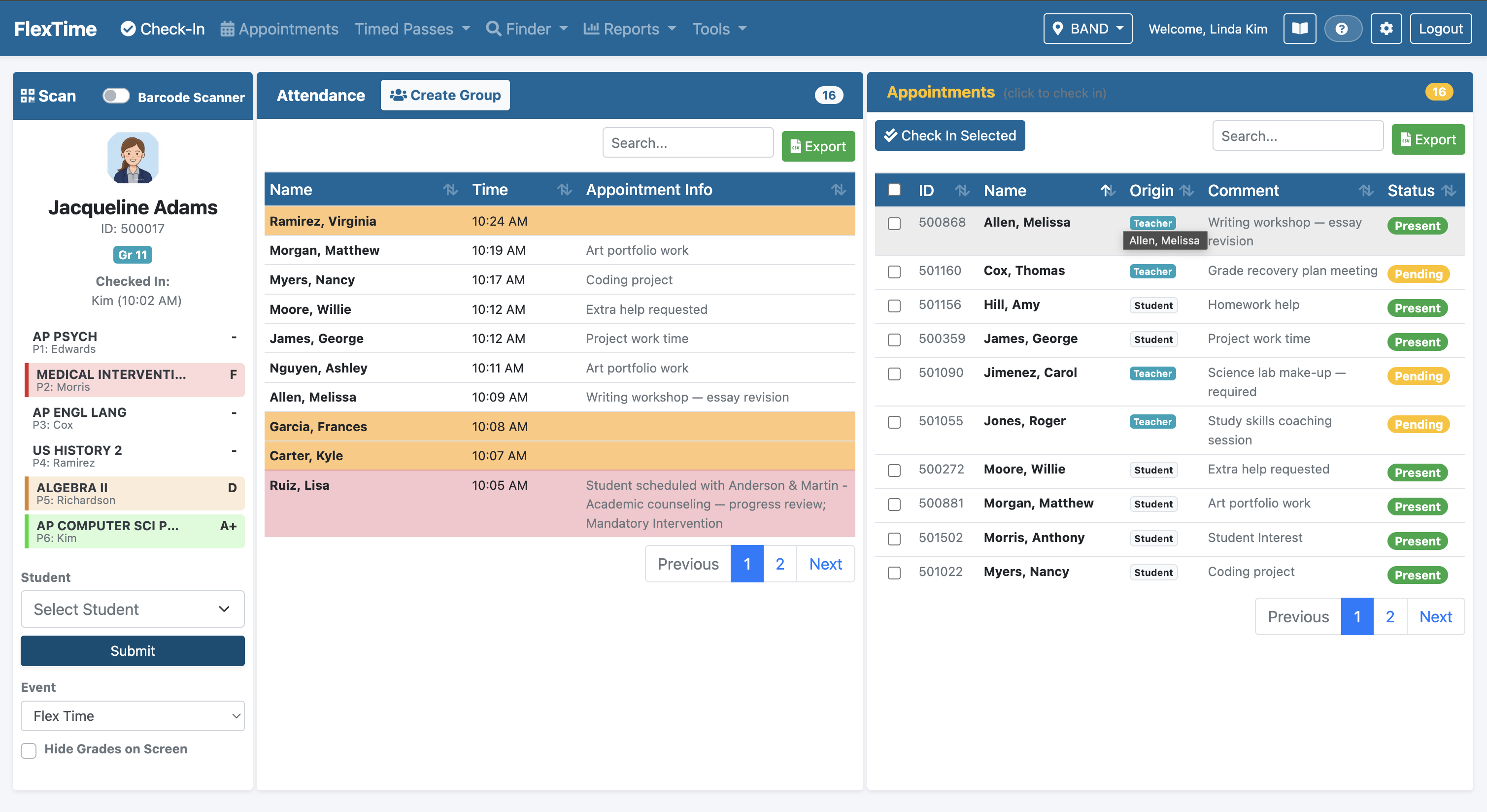Enable Hide Grades on Screen checkbox

pos(28,750)
